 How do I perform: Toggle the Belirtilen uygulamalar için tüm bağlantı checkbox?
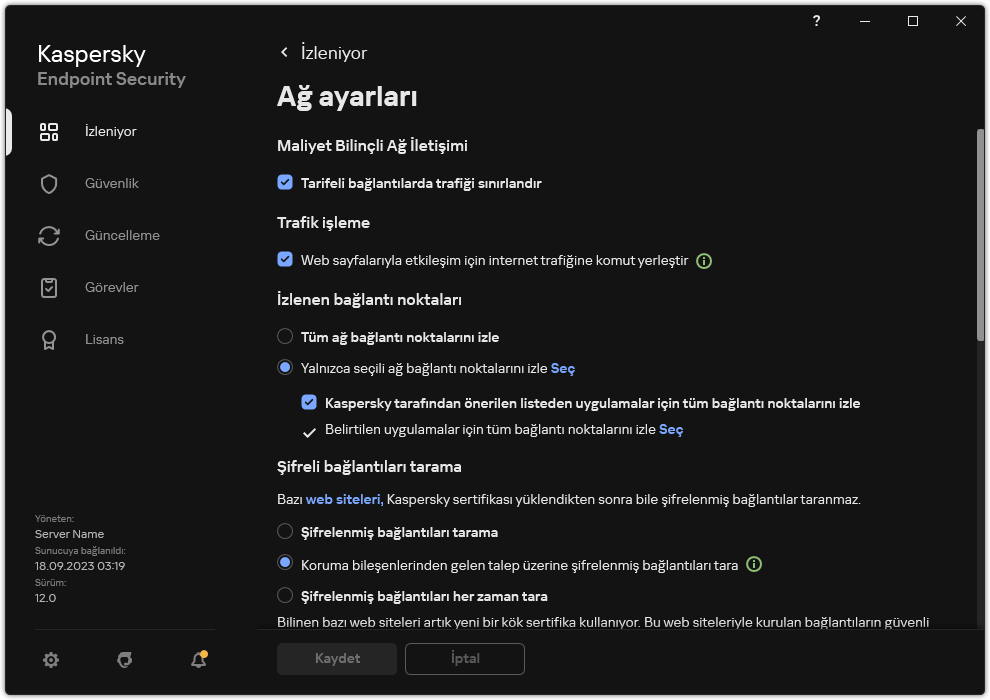pyautogui.click(x=309, y=432)
